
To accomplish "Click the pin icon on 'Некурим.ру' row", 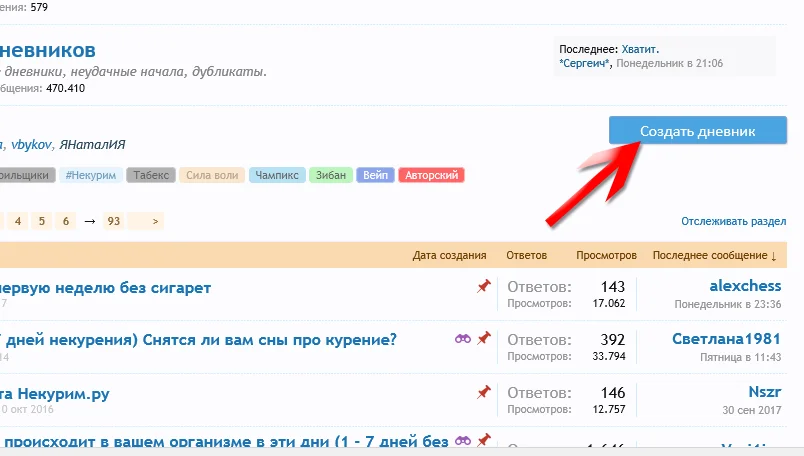I will (484, 392).
